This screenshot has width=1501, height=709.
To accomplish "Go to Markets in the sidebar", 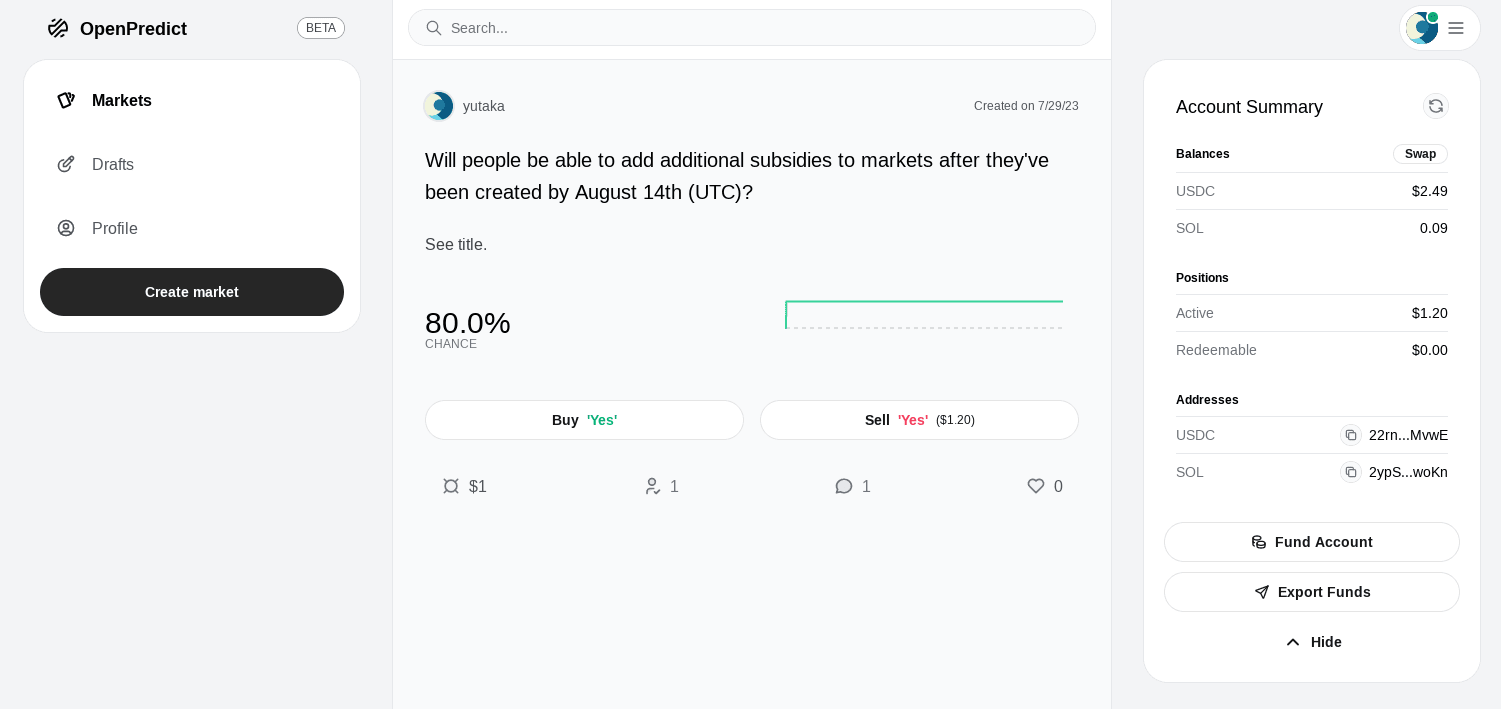I will tap(121, 100).
